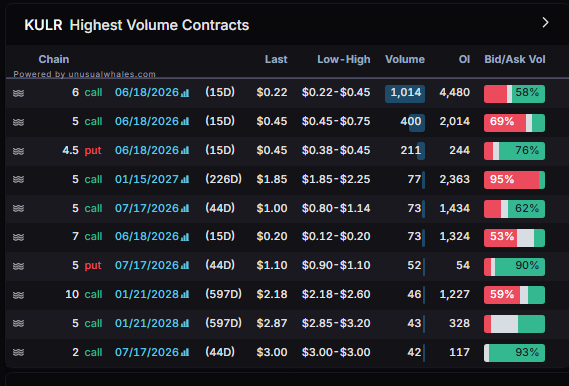This screenshot has width=569, height=386.
Task: Open the chart icon for the 4.5 put 06/18/2026
Action: pos(185,151)
